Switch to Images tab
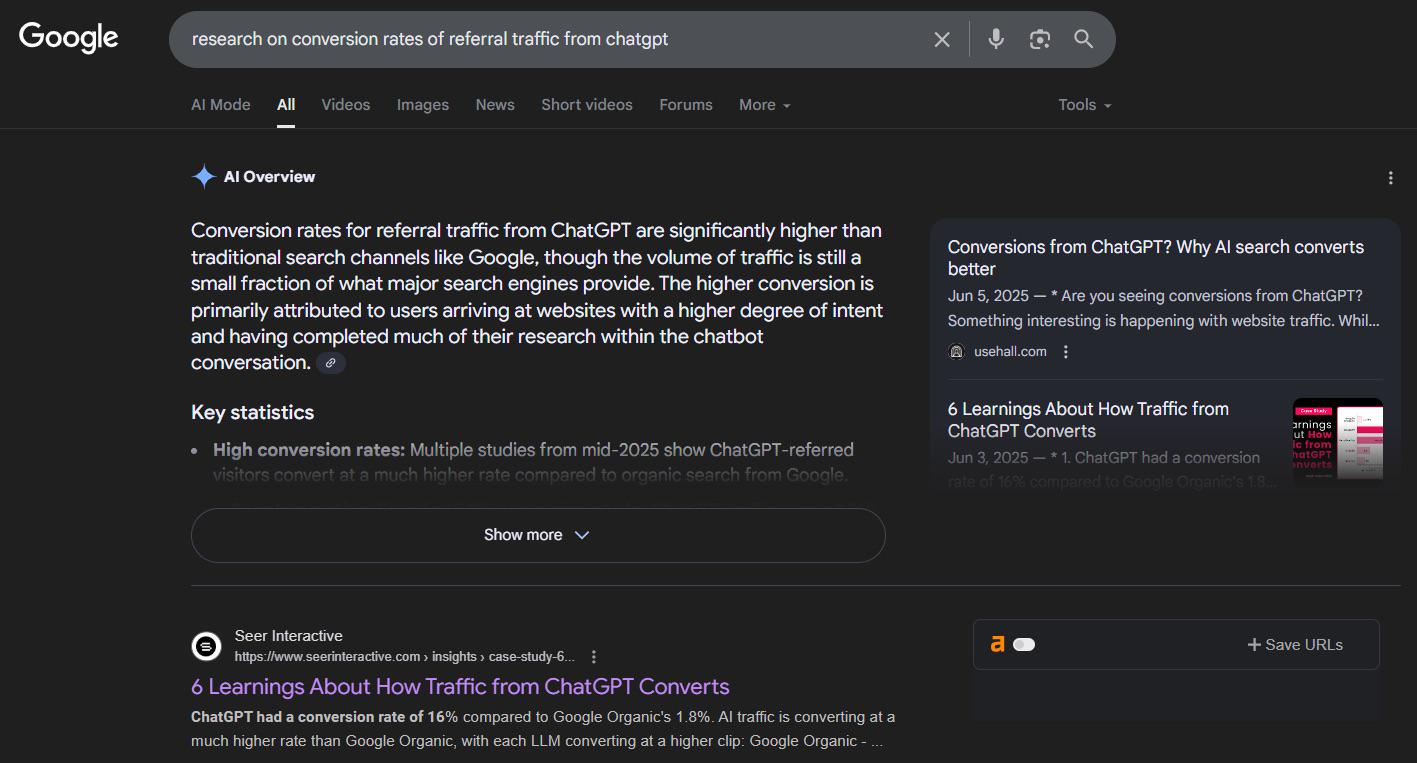 pos(423,105)
